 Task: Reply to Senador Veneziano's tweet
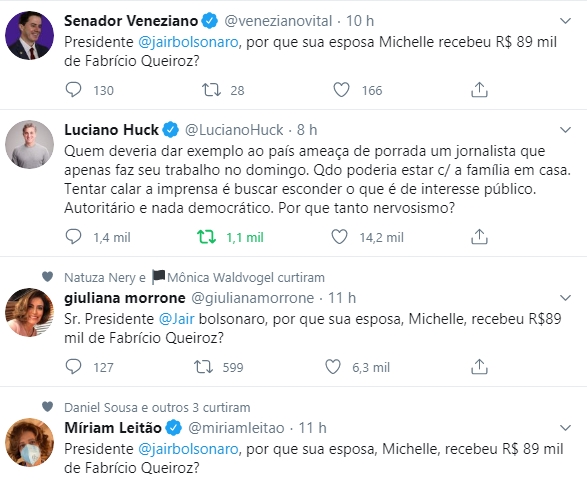(73, 90)
